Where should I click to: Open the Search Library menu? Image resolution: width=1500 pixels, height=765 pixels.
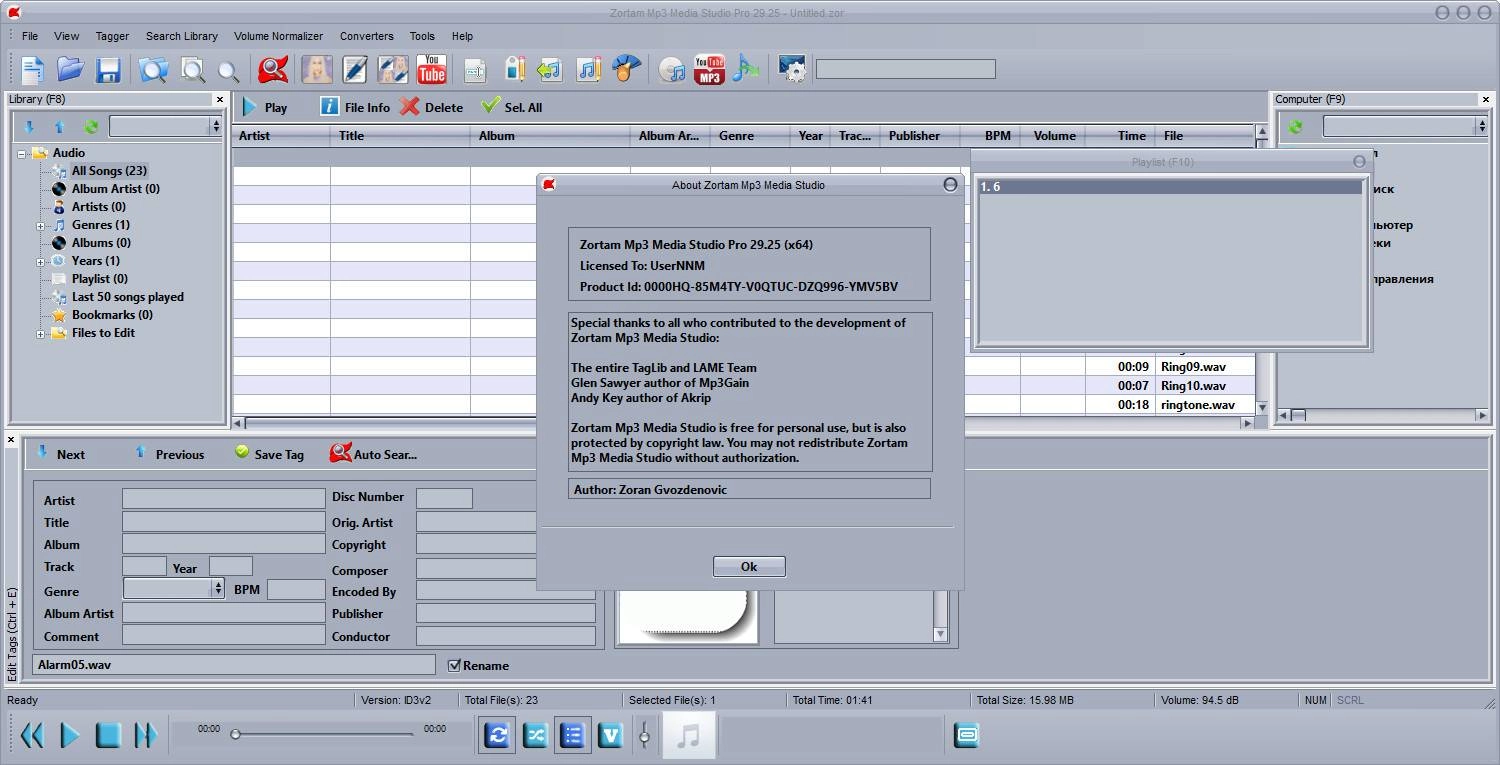click(x=182, y=36)
